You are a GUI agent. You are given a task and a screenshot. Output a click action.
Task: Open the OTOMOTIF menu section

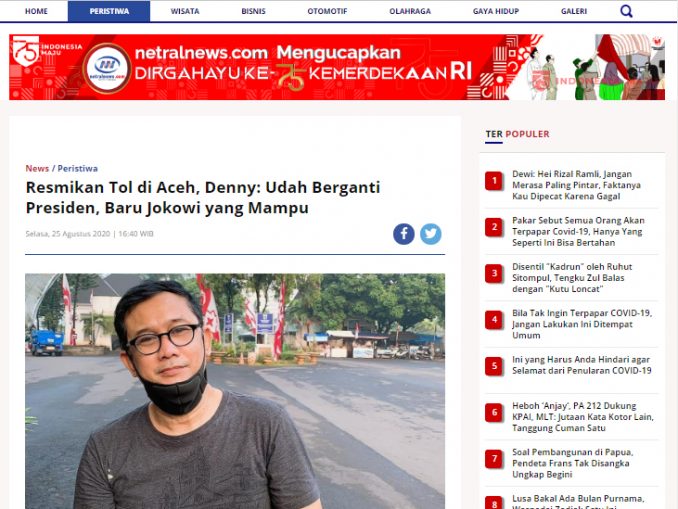[x=327, y=11]
